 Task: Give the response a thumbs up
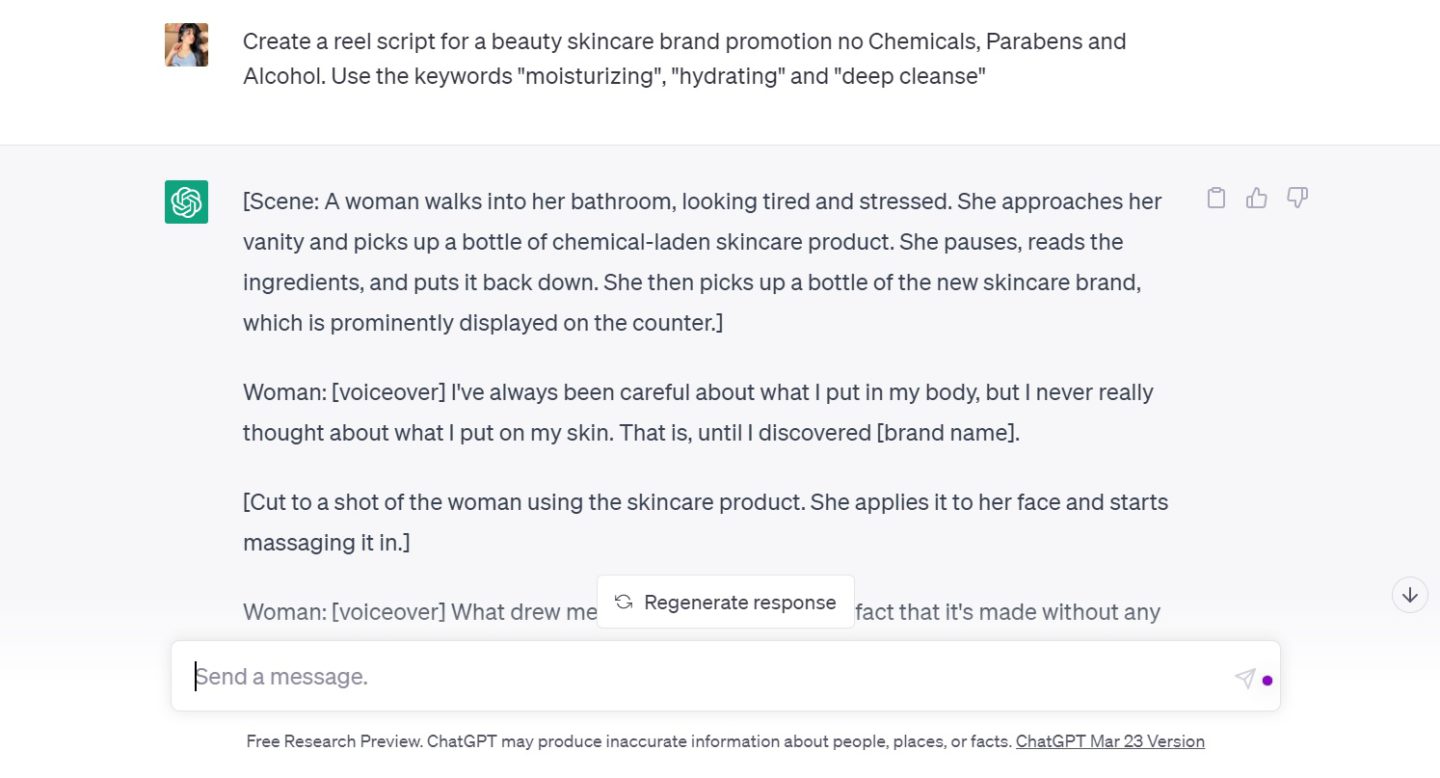[x=1257, y=198]
